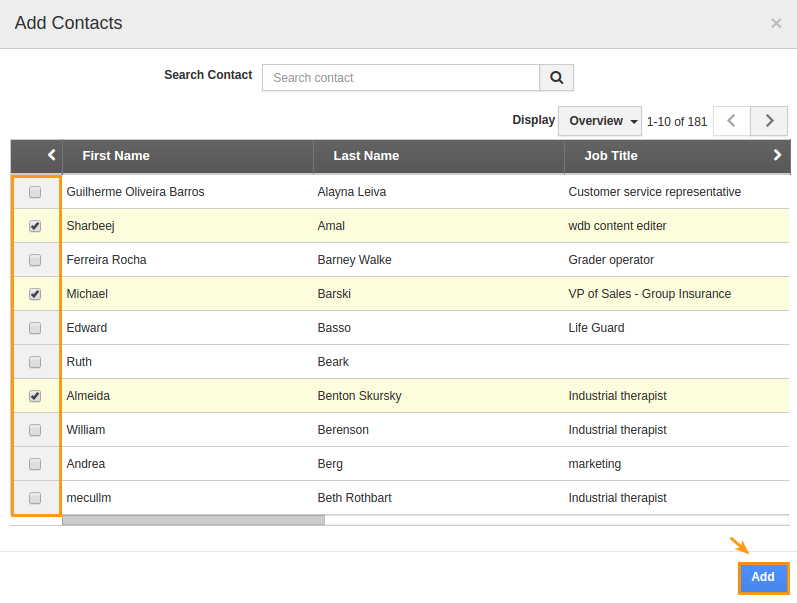Click job title Customer service representative
The height and width of the screenshot is (603, 797).
coord(655,192)
